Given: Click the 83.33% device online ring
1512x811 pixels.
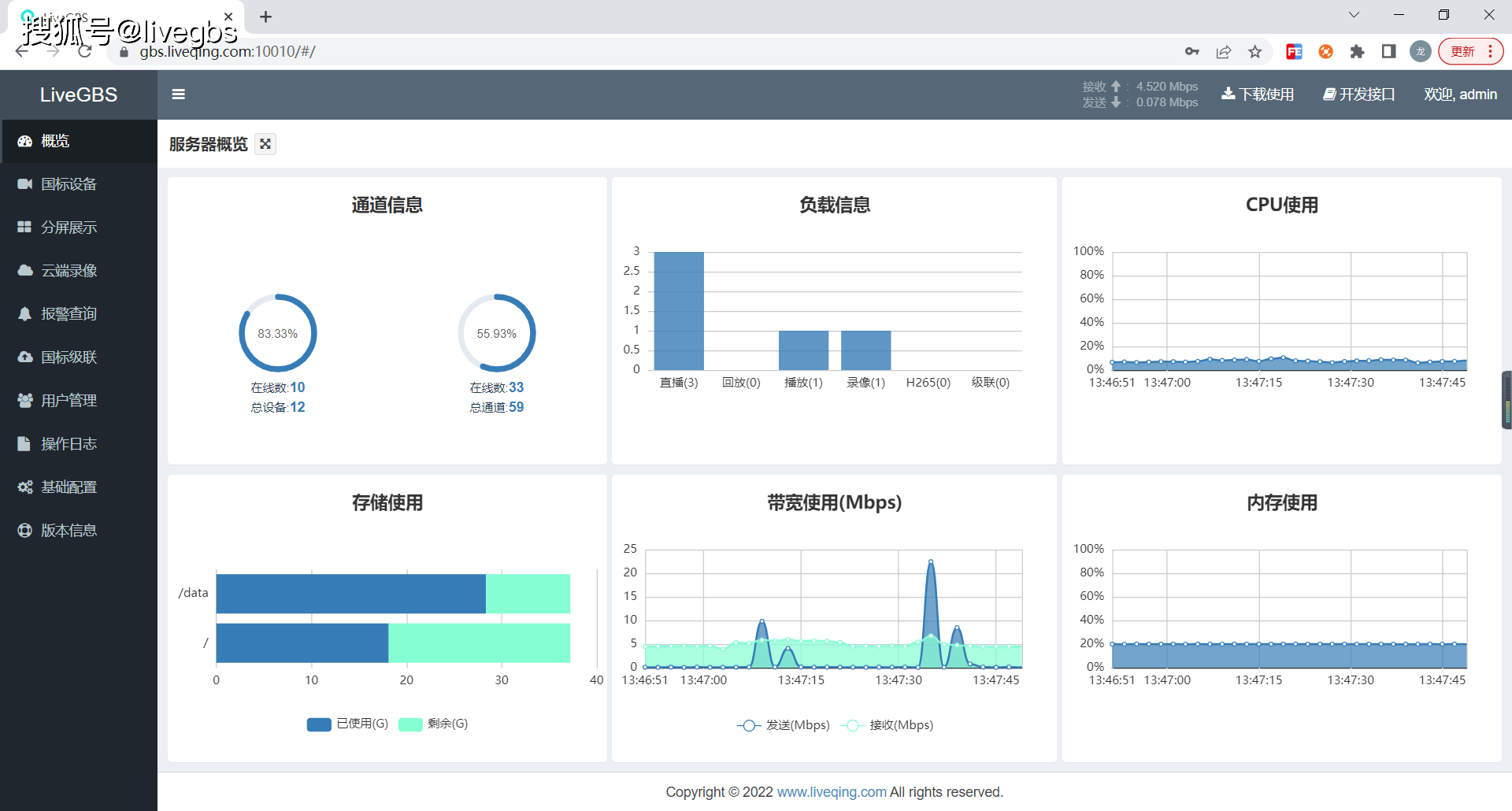Looking at the screenshot, I should [x=278, y=333].
